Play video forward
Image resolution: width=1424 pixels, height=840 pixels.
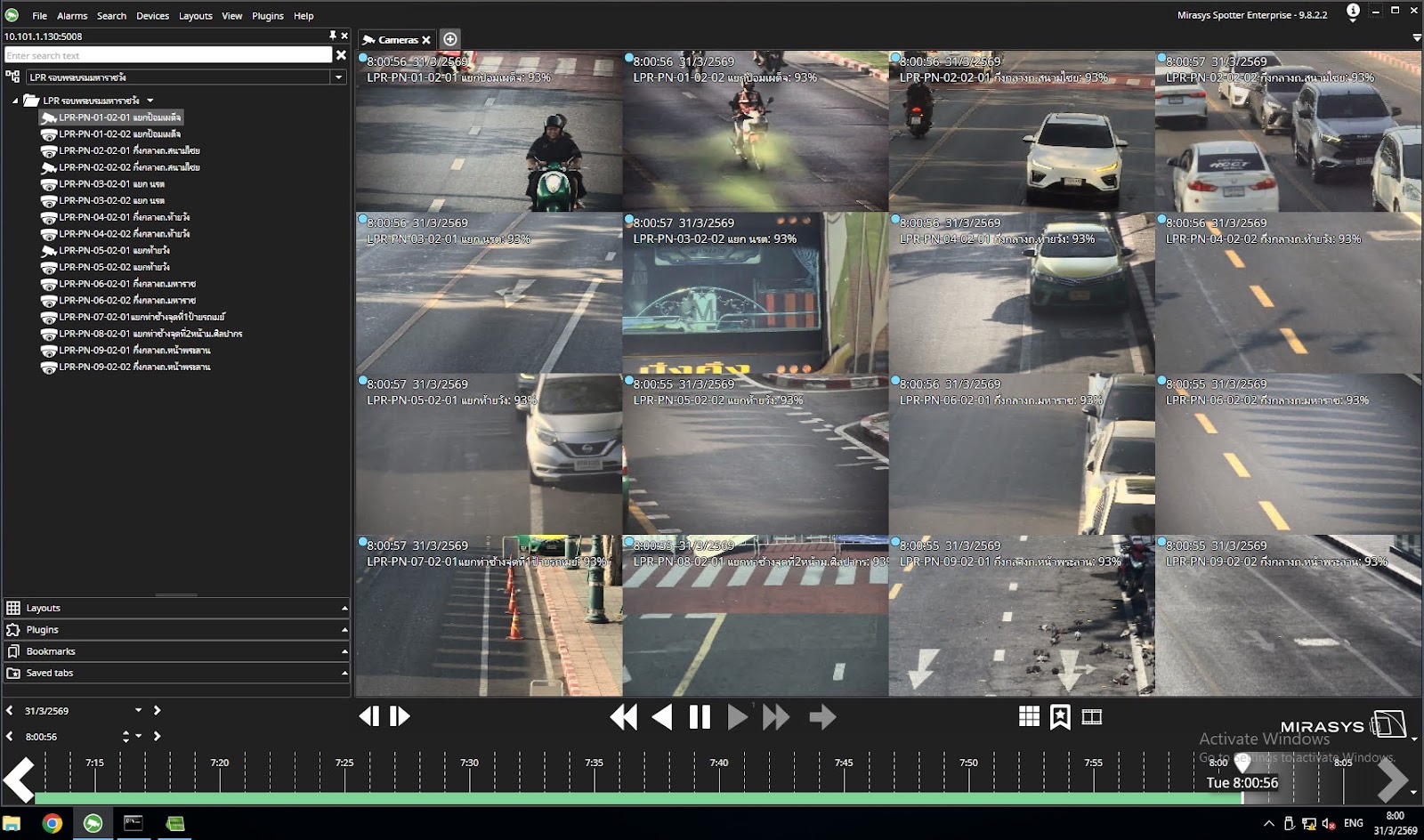pyautogui.click(x=738, y=717)
